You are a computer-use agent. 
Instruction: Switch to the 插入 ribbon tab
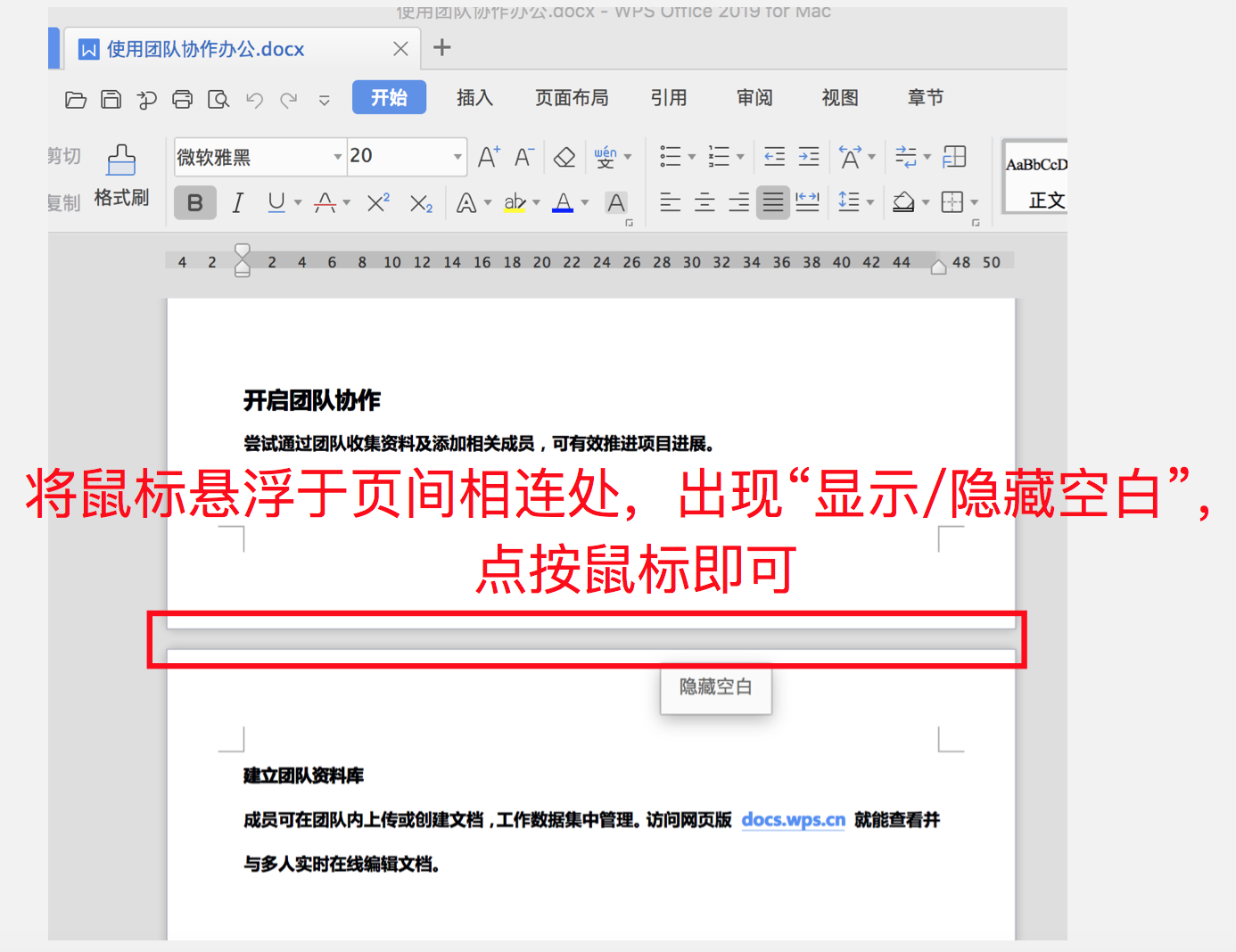pos(474,98)
